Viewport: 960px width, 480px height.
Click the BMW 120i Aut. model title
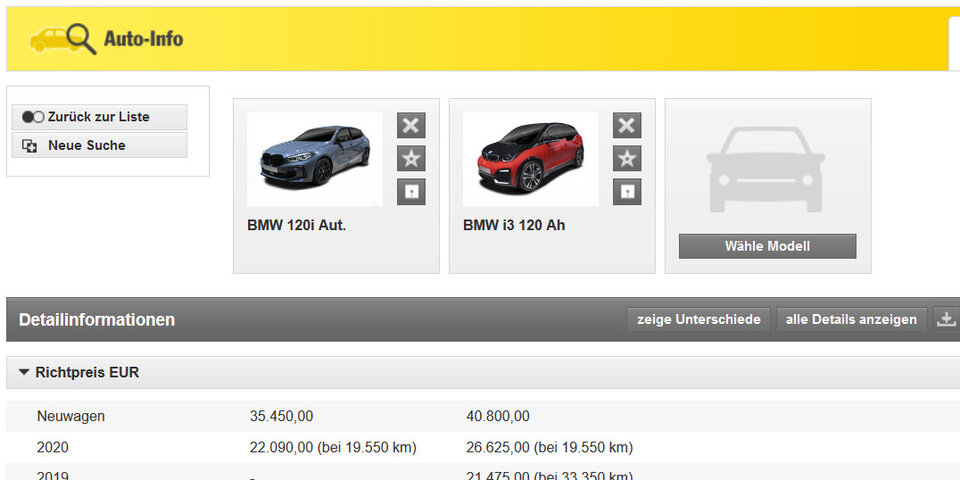click(x=296, y=225)
